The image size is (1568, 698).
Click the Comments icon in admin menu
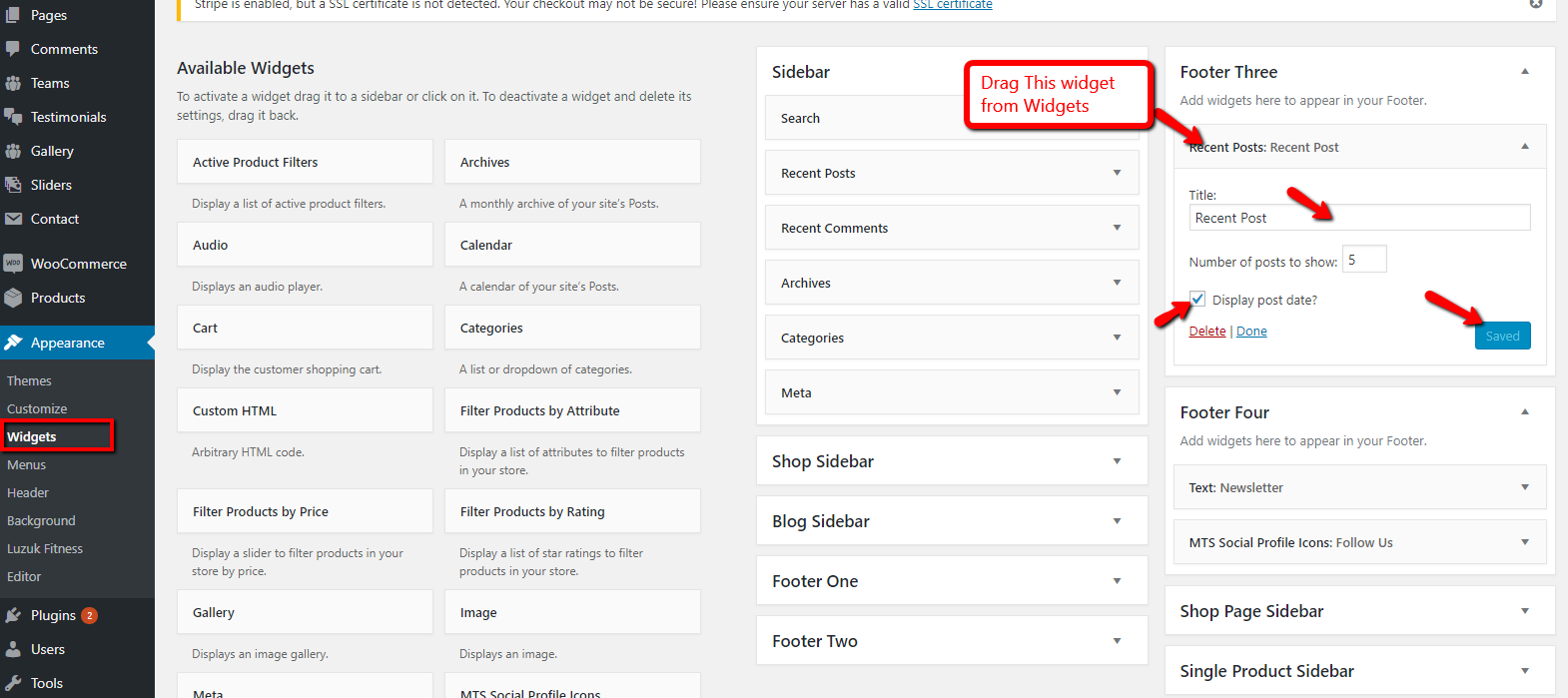pyautogui.click(x=13, y=49)
